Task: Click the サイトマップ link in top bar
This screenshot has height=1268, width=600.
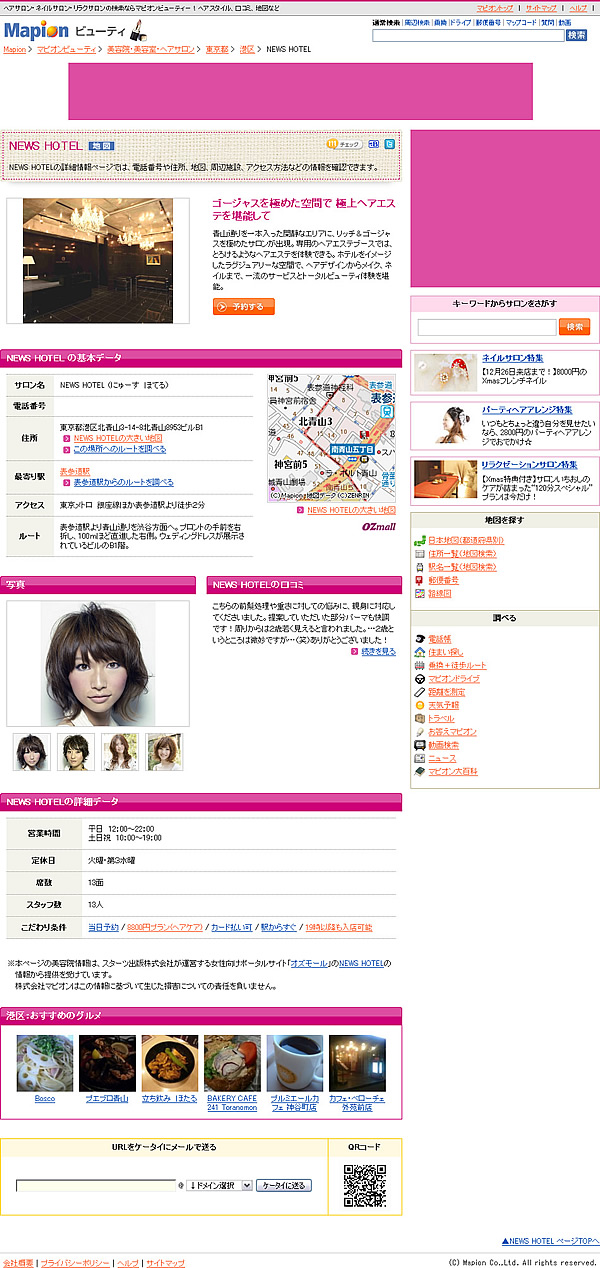Action: tap(541, 8)
